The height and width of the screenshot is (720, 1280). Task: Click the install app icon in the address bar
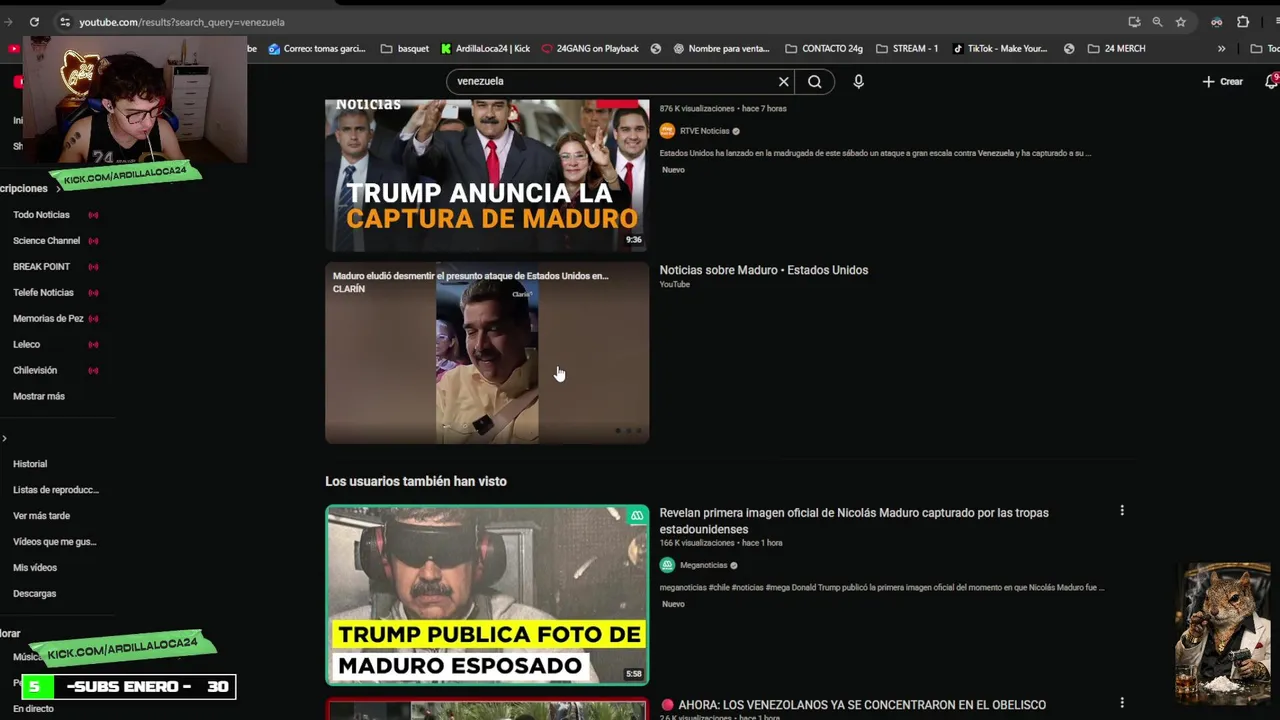pyautogui.click(x=1134, y=22)
